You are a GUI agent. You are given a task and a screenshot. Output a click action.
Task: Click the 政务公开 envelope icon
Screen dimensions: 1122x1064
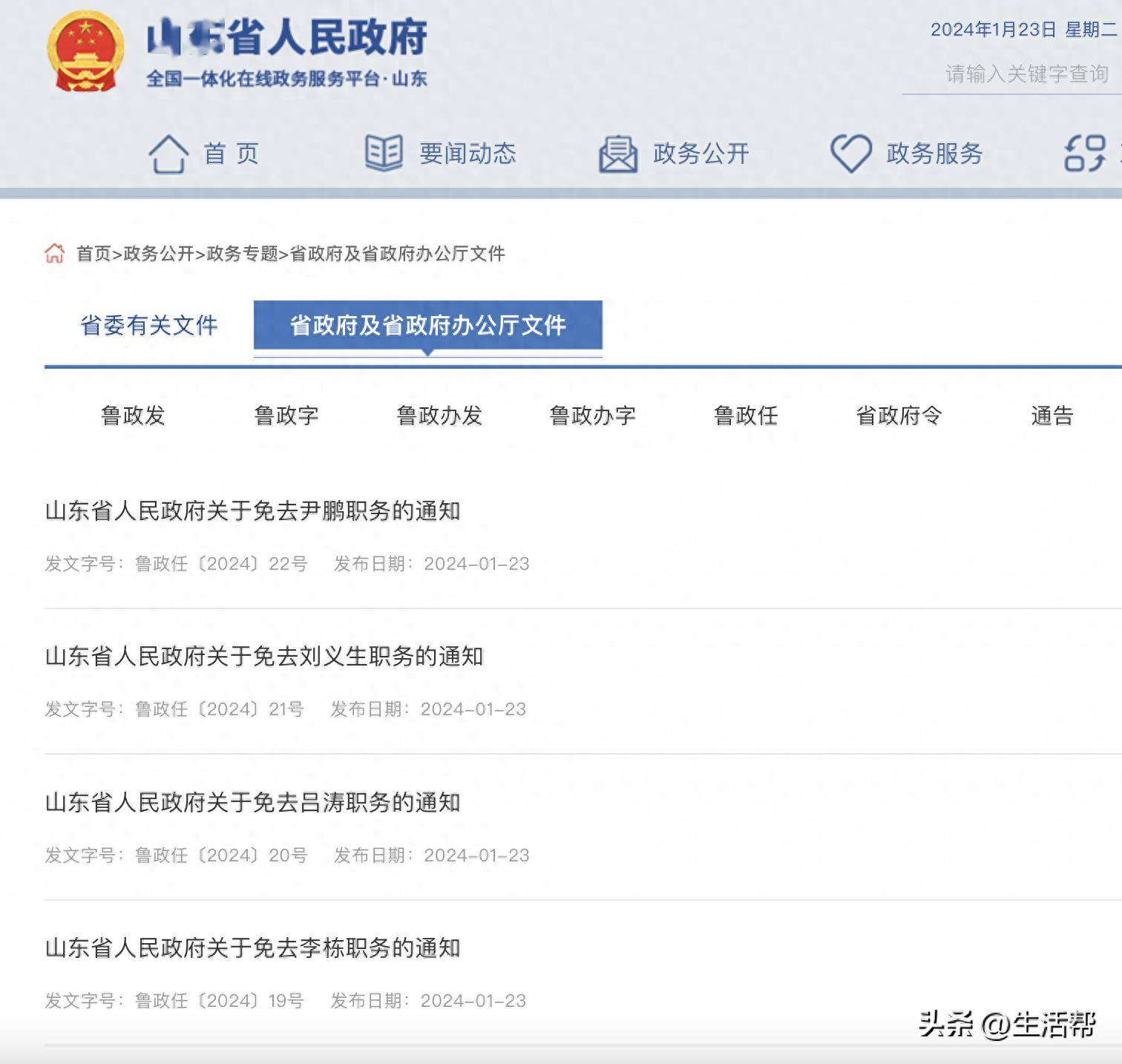tap(617, 152)
